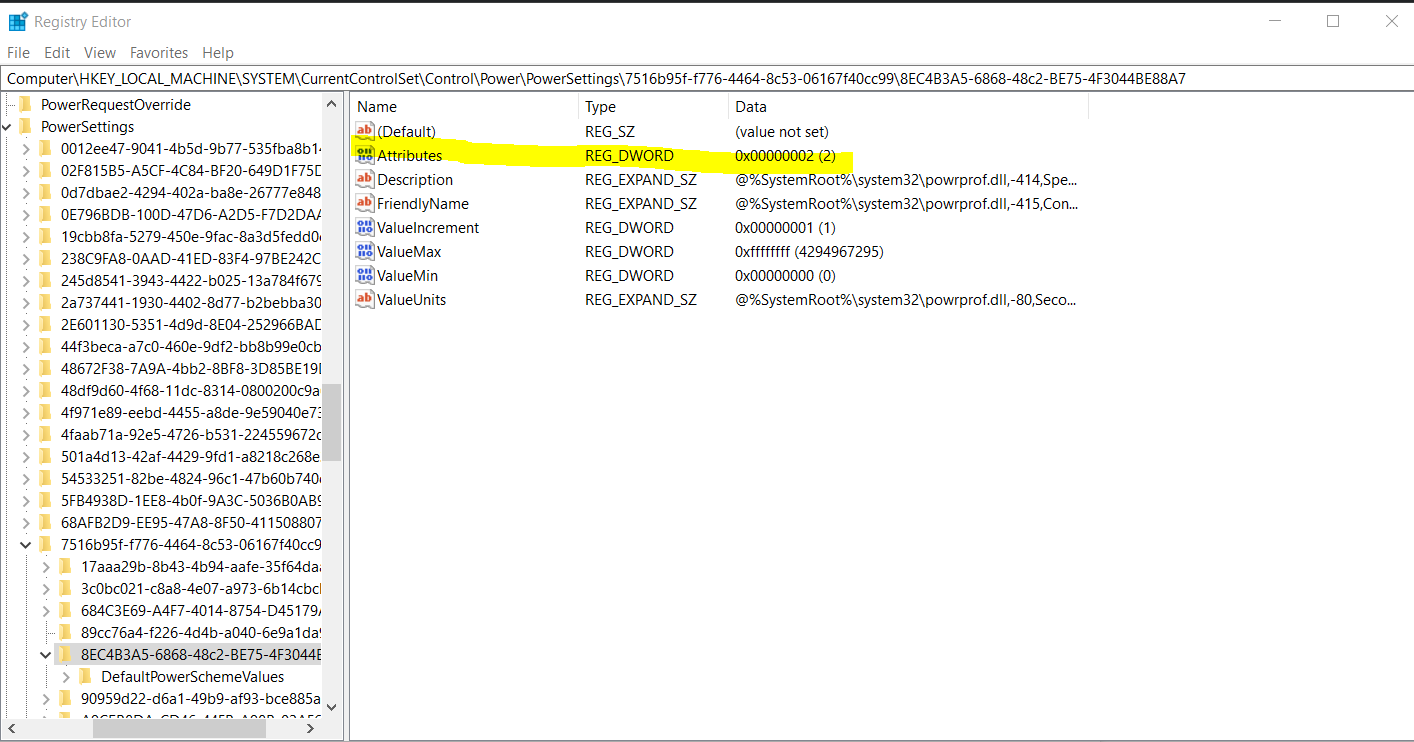Screen dimensions: 1414x742
Task: Expand the DefaultPowerSchemeValues subkey
Action: click(x=66, y=677)
